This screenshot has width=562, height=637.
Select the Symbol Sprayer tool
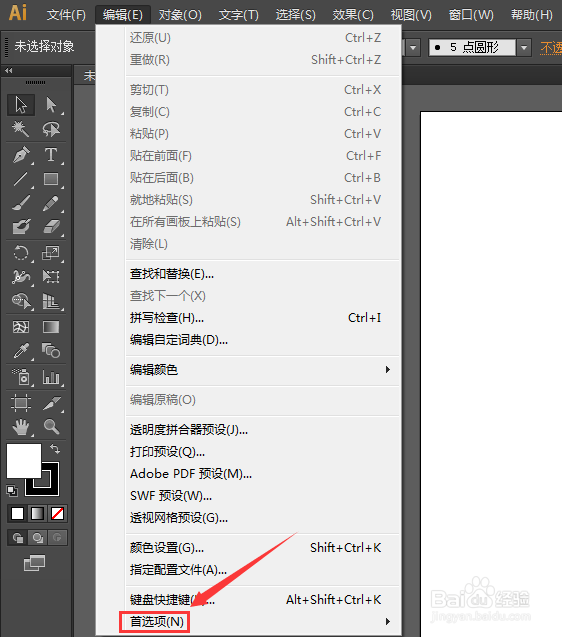21,377
